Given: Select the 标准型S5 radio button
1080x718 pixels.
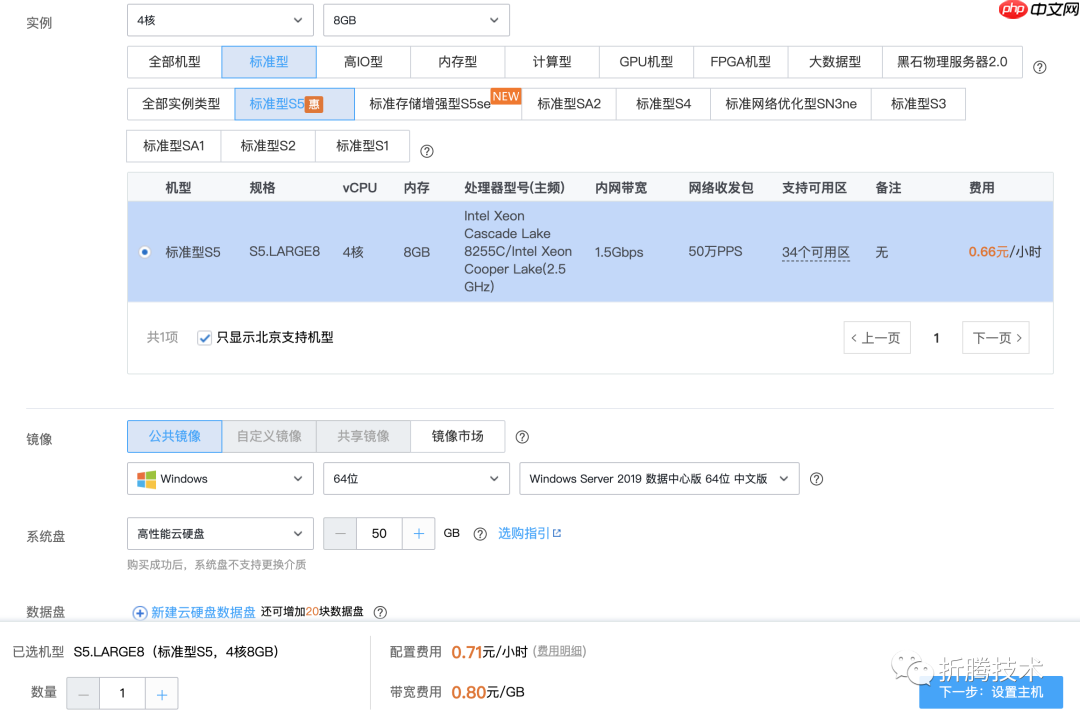Looking at the screenshot, I should 145,252.
